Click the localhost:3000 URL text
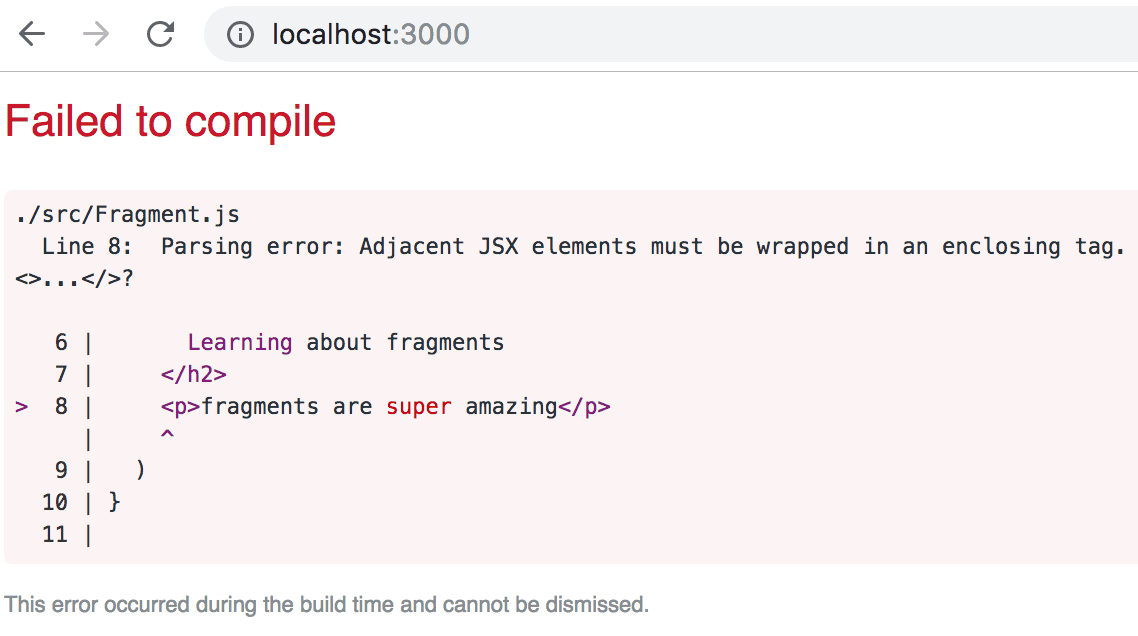 [370, 35]
